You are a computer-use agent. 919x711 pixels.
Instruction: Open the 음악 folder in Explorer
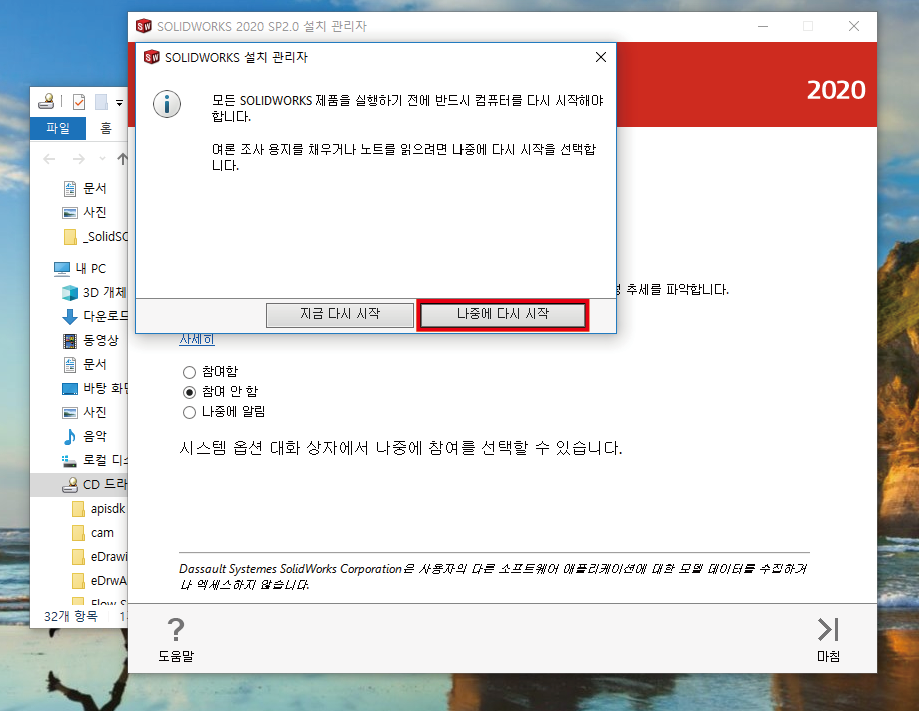click(x=85, y=437)
